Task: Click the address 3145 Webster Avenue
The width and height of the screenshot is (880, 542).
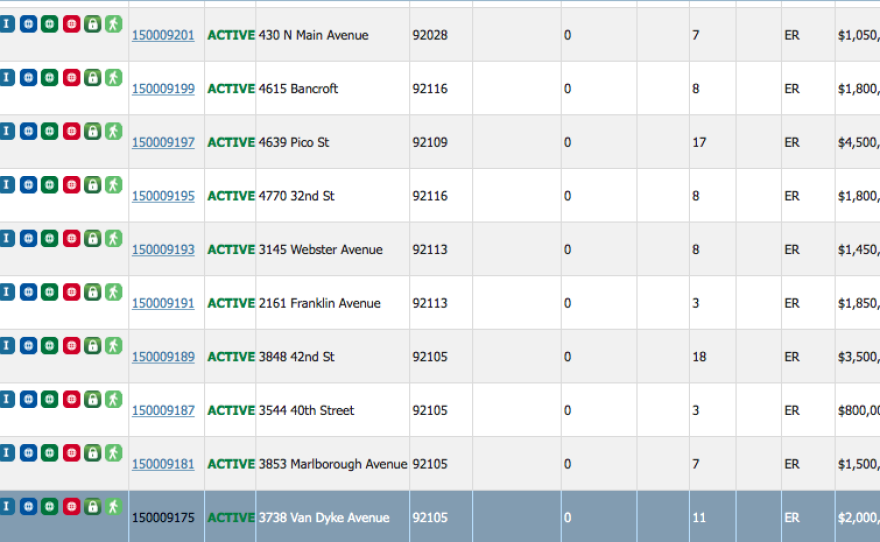Action: (320, 250)
